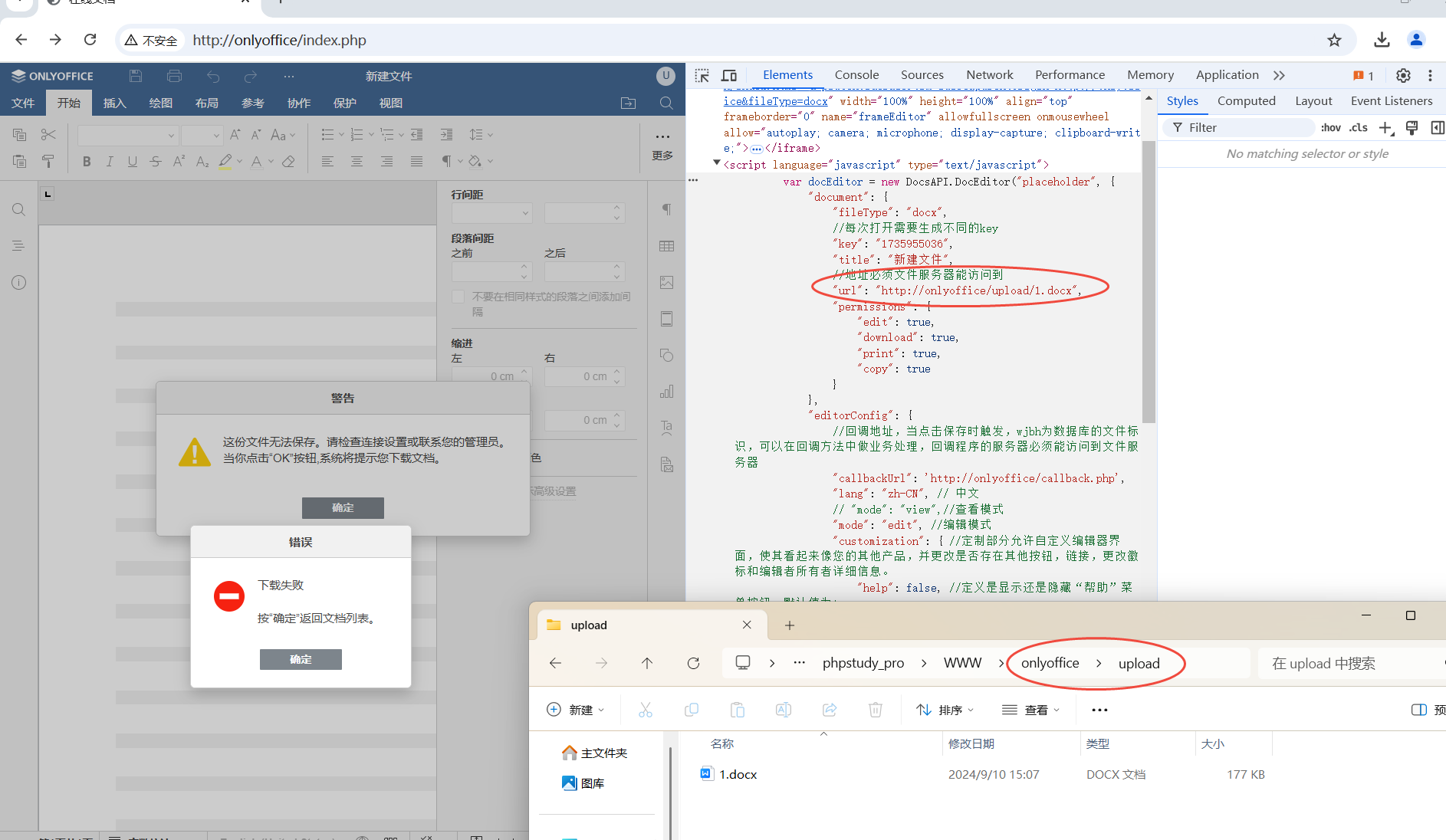Image resolution: width=1446 pixels, height=840 pixels.
Task: Toggle strikethrough formatting
Action: [x=156, y=161]
